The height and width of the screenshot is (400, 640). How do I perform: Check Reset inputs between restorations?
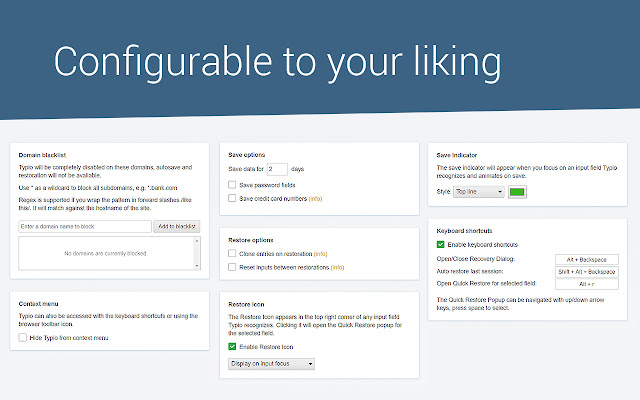click(x=233, y=268)
